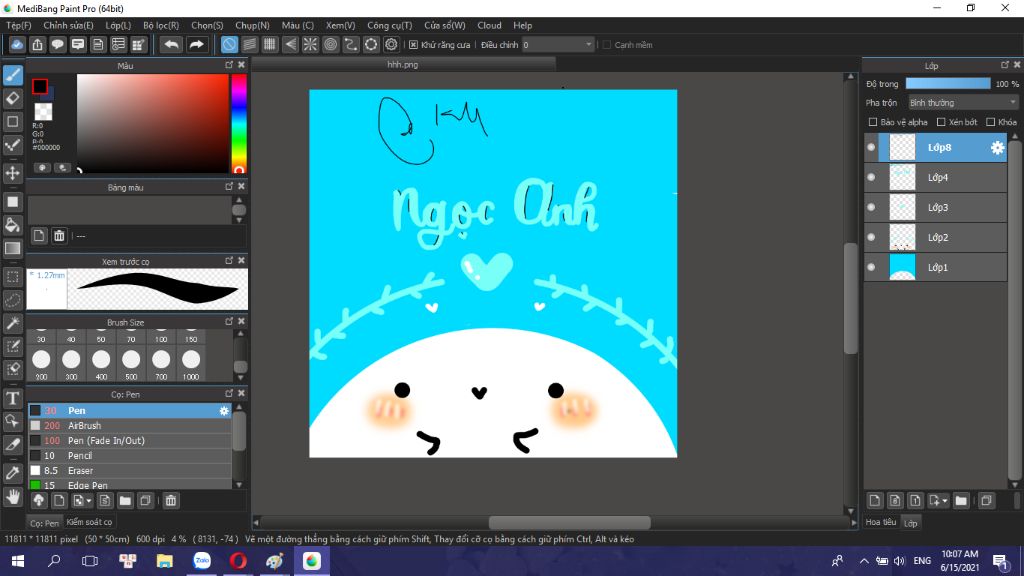Show hidden system tray icons chevron

coord(864,561)
